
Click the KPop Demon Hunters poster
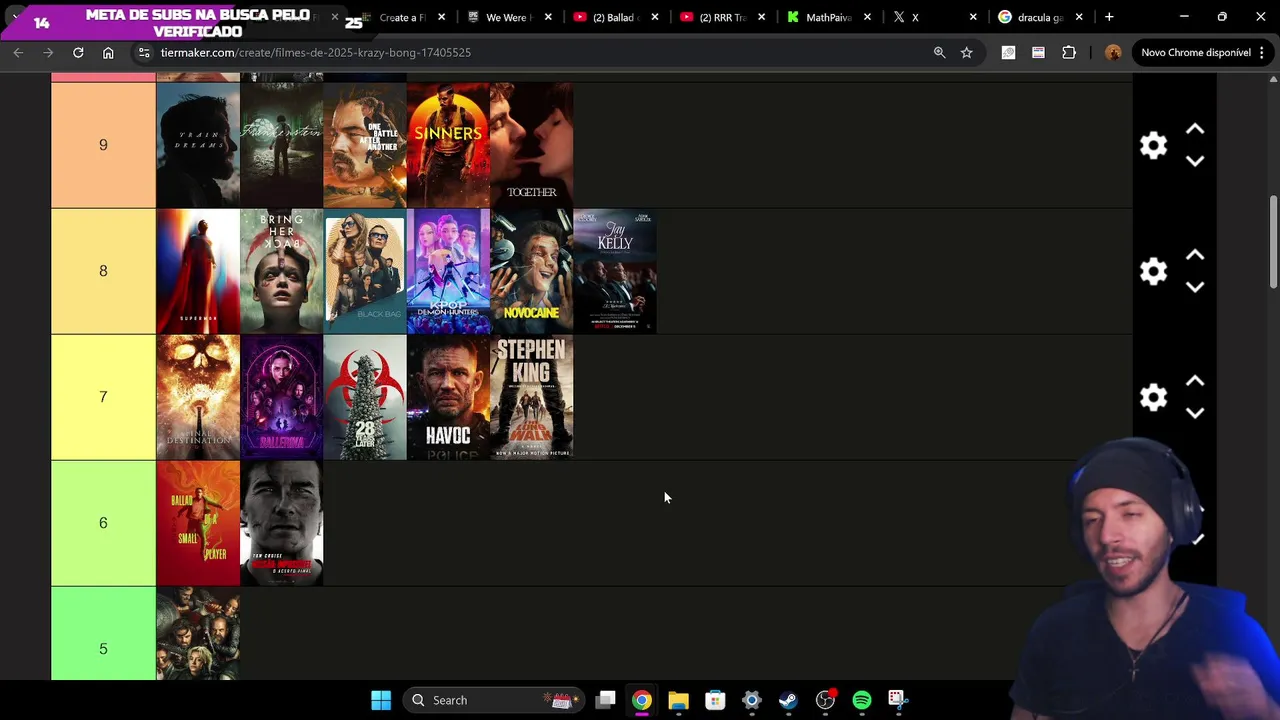pyautogui.click(x=448, y=271)
